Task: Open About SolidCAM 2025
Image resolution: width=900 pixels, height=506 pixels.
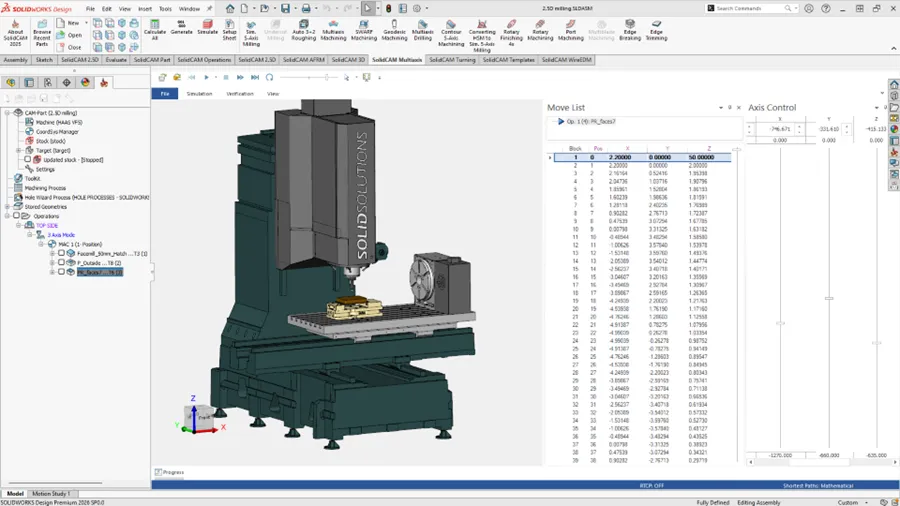Action: (x=15, y=33)
